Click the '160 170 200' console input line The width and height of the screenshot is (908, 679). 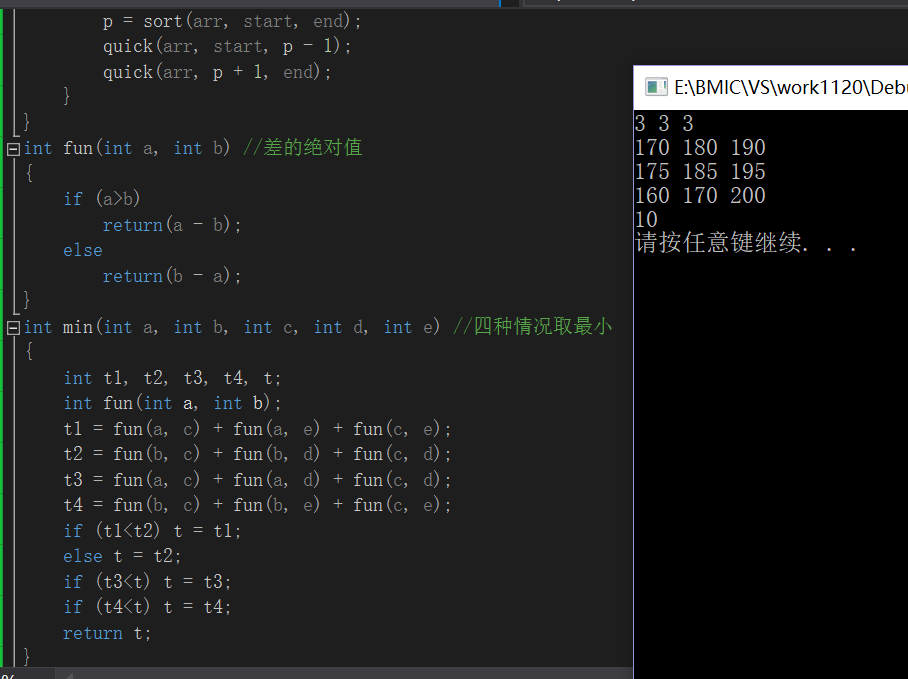[x=700, y=195]
